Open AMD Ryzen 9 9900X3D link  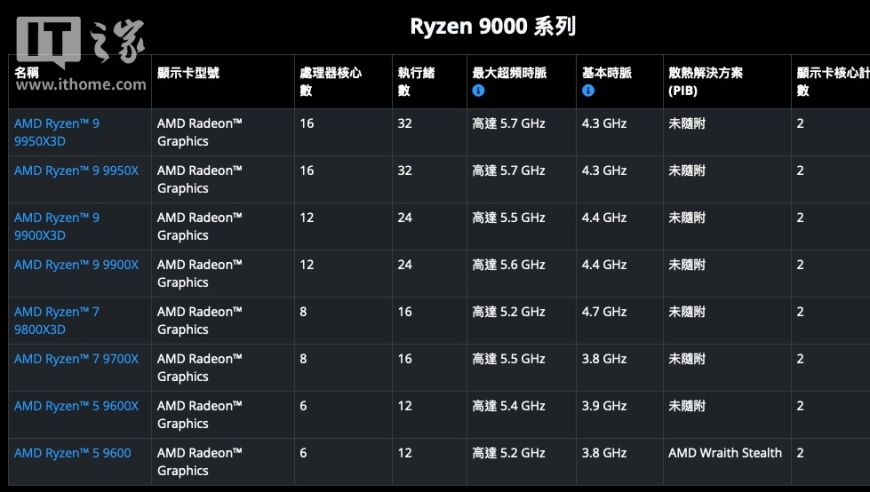click(57, 226)
